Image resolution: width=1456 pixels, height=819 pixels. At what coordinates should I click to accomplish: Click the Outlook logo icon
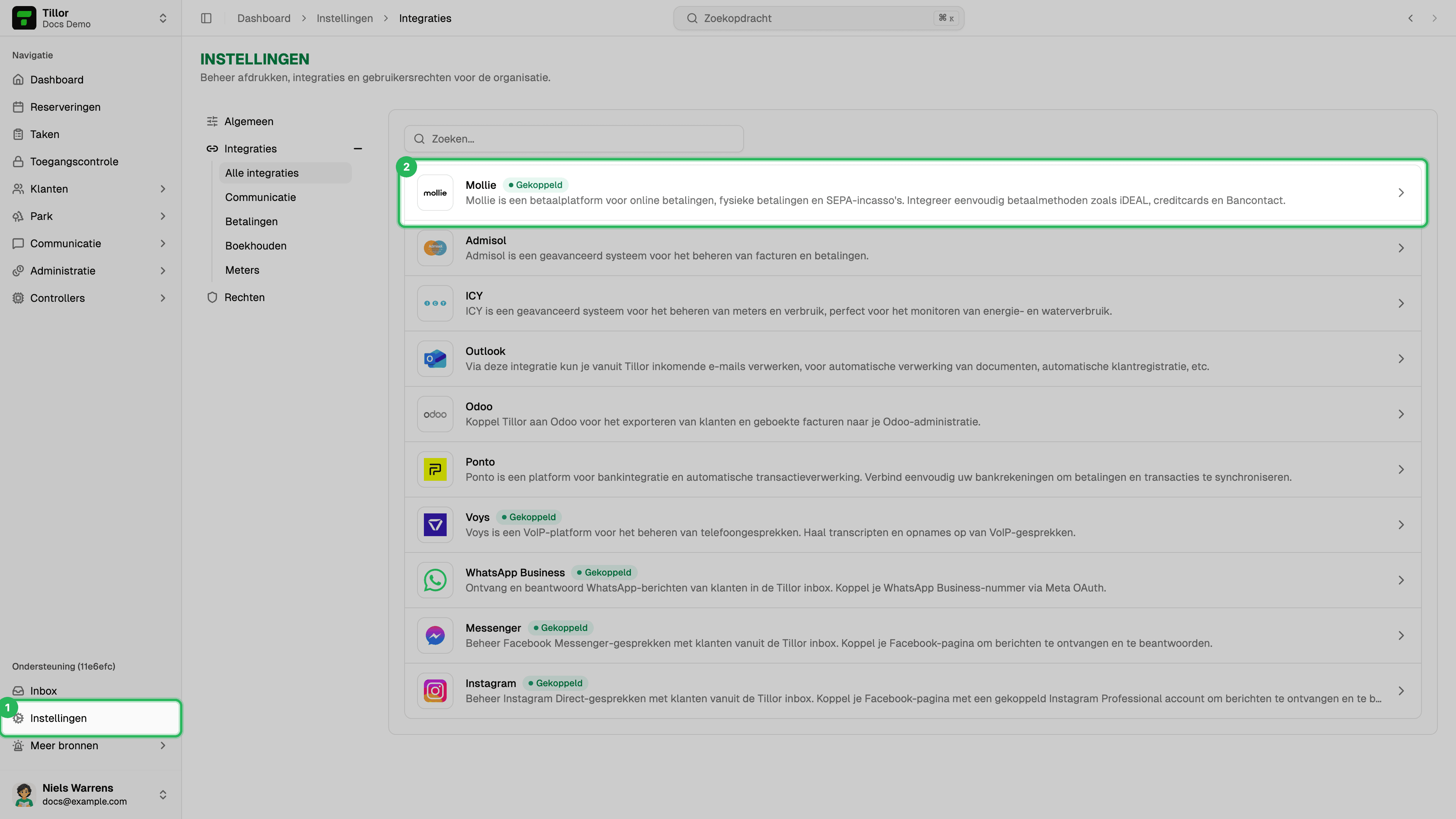[x=435, y=359]
